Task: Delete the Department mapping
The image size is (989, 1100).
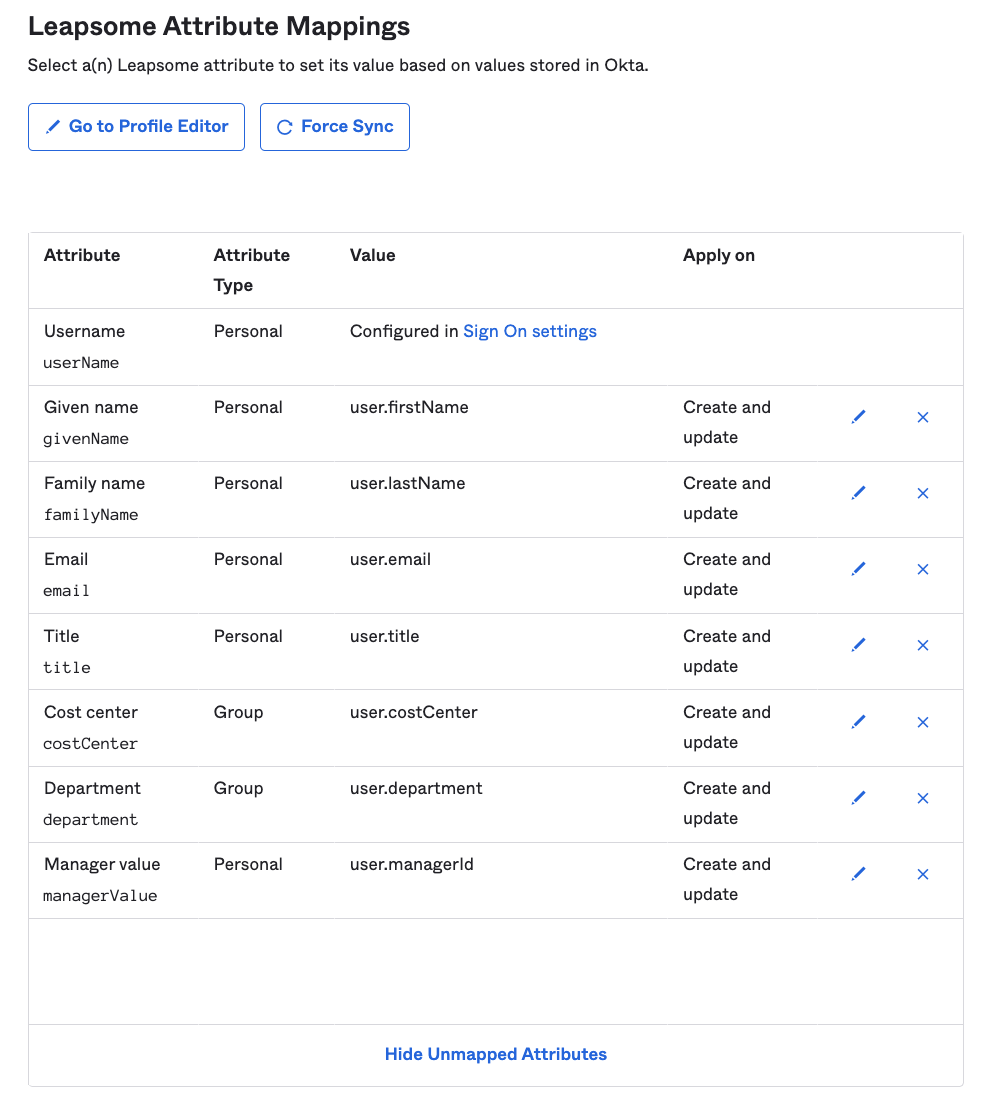Action: (x=923, y=798)
